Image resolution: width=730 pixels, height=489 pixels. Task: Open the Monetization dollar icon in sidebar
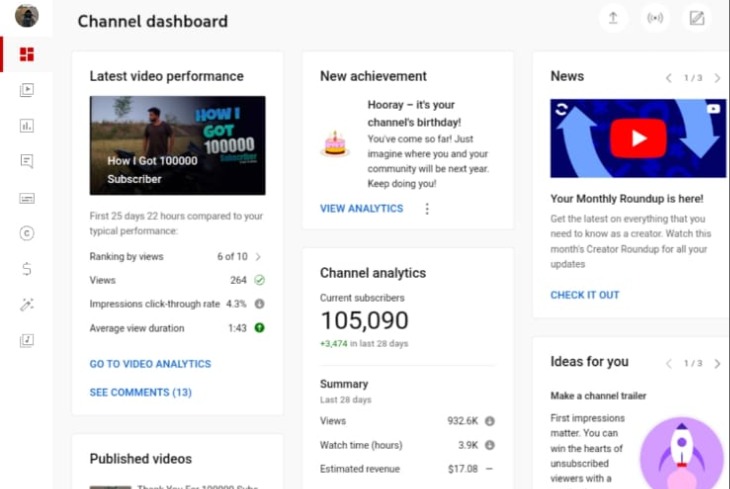[x=27, y=269]
